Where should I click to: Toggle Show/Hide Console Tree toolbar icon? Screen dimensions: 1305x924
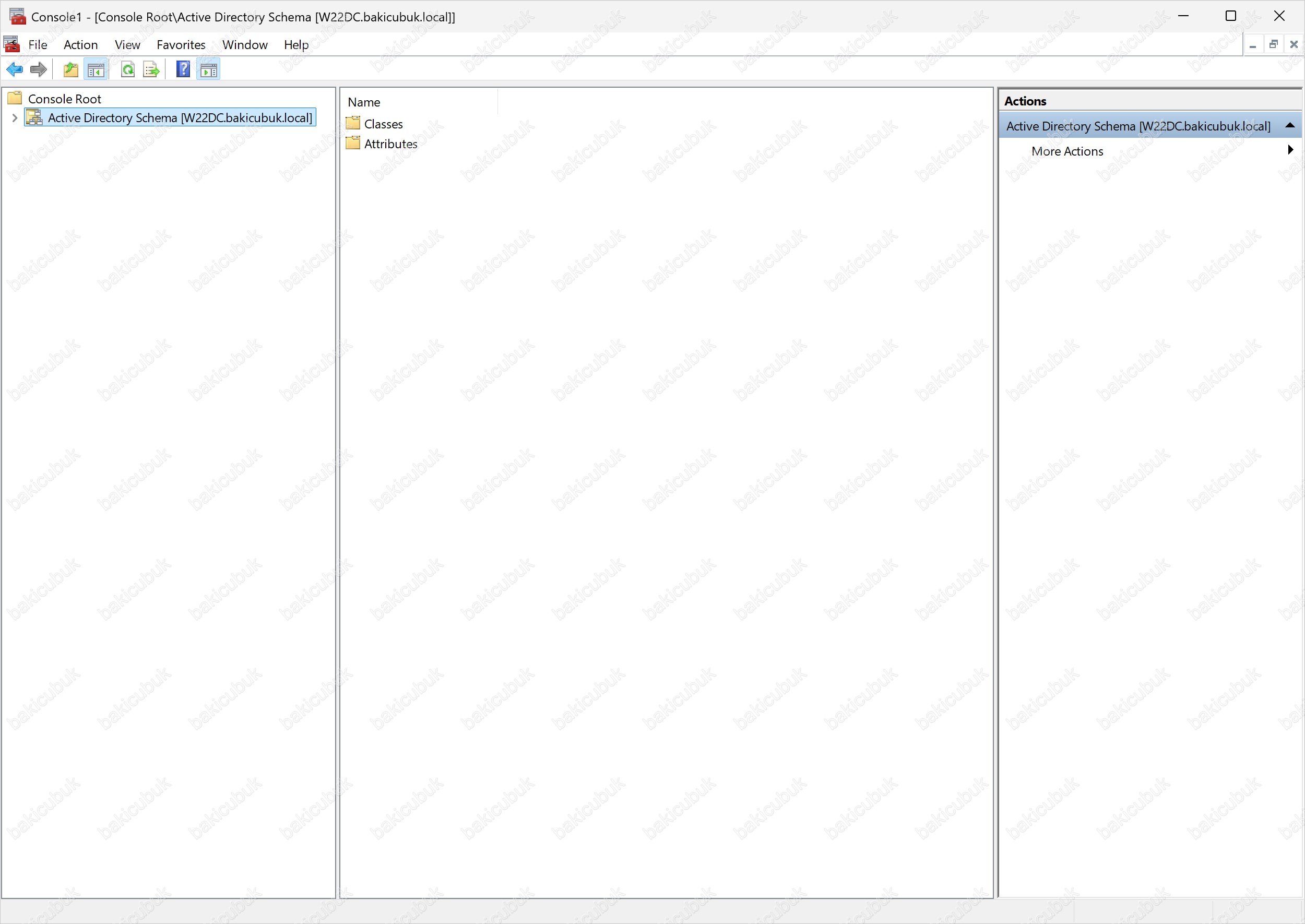pos(96,70)
